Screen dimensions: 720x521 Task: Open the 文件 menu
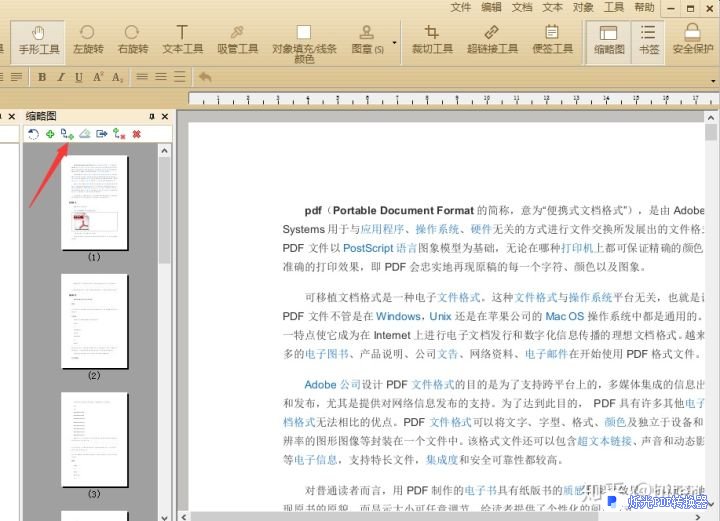point(460,7)
